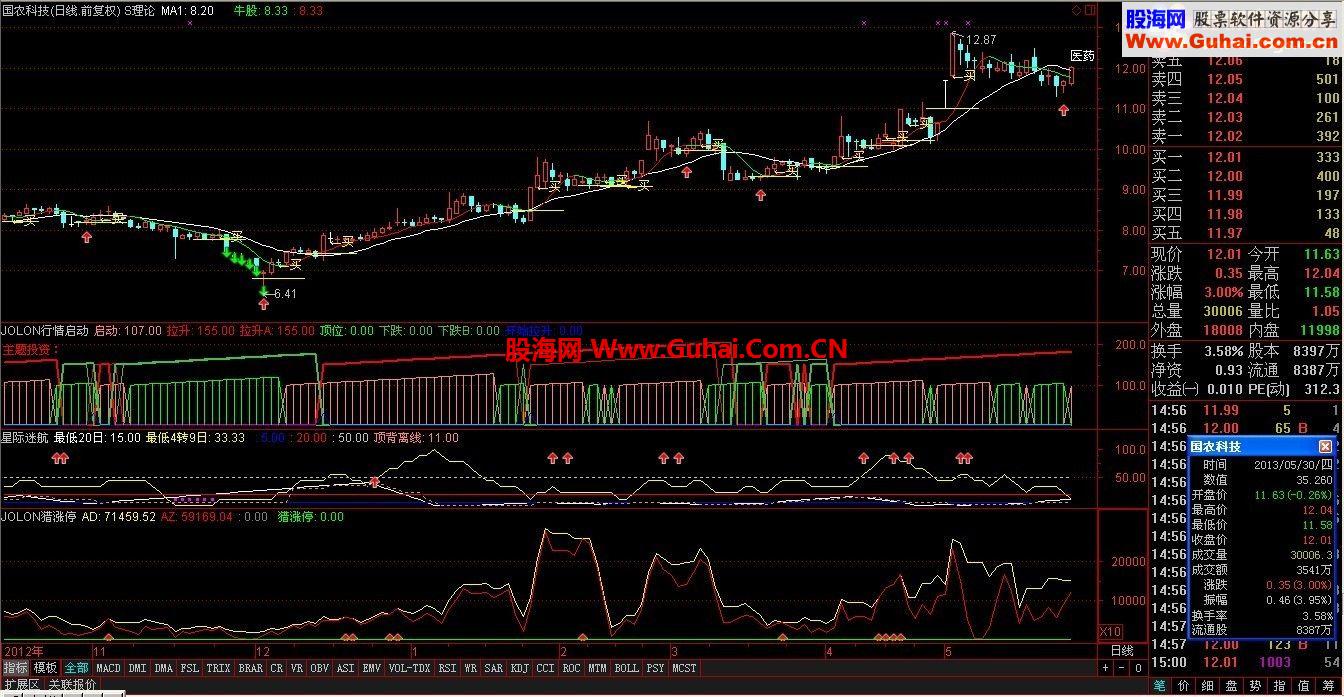The height and width of the screenshot is (697, 1344).
Task: Click the 6.41 low price label
Action: tap(284, 294)
